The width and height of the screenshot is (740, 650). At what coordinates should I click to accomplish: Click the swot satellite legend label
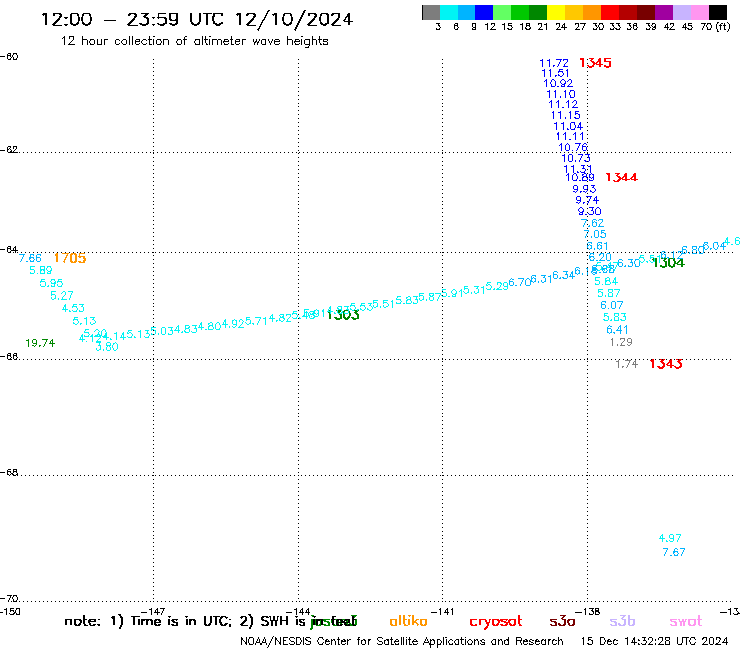click(686, 621)
